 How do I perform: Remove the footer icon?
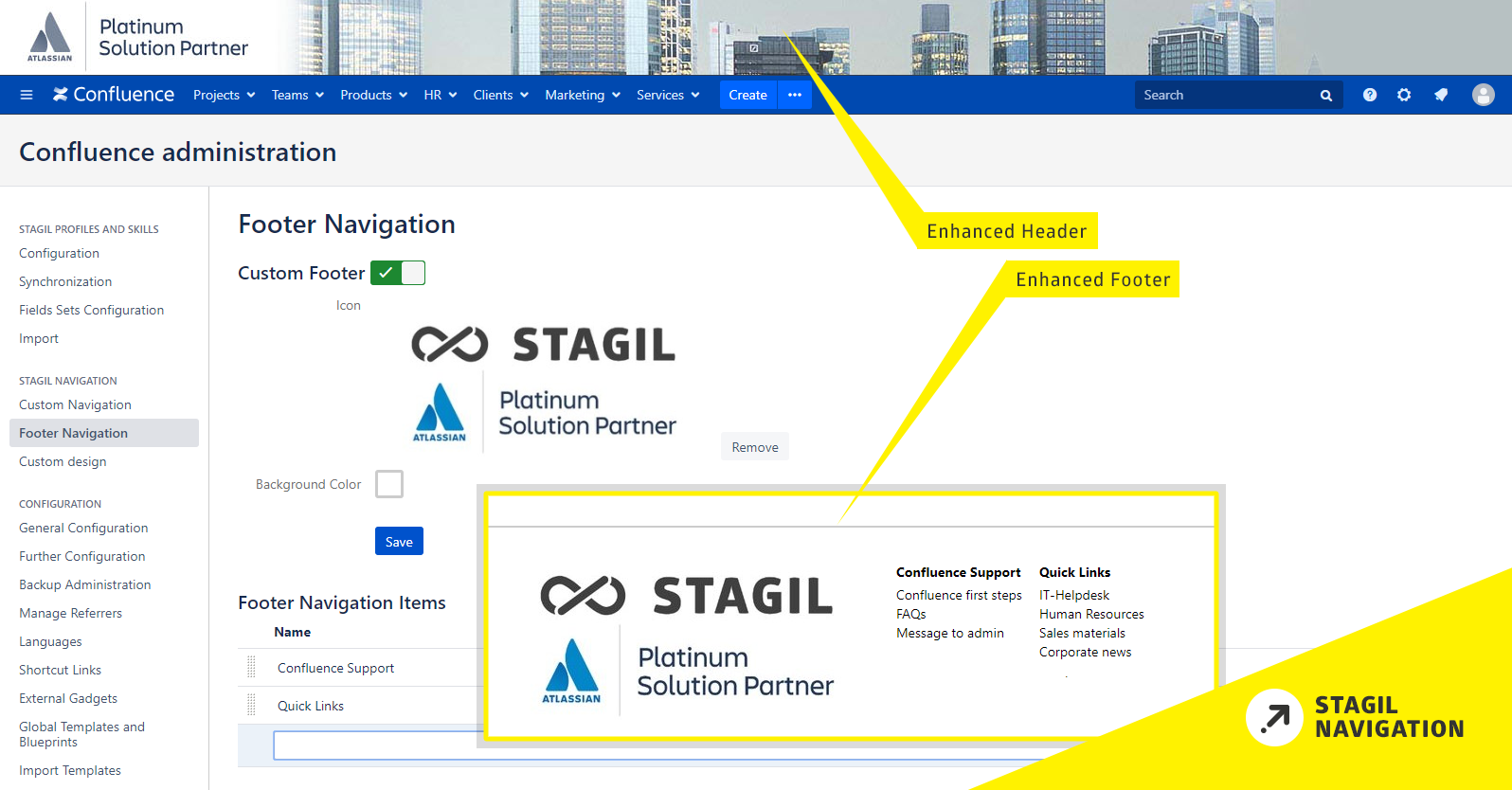[x=755, y=447]
